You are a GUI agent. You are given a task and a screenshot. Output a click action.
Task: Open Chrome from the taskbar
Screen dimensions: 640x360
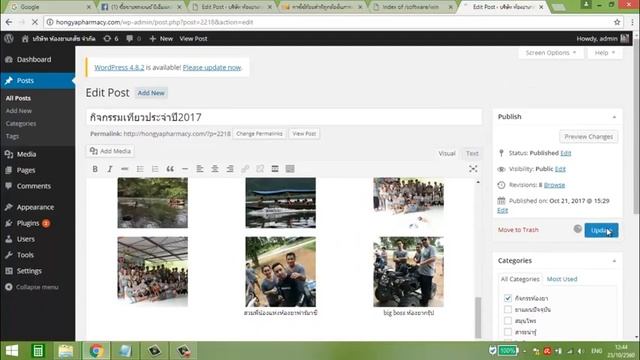[96, 351]
